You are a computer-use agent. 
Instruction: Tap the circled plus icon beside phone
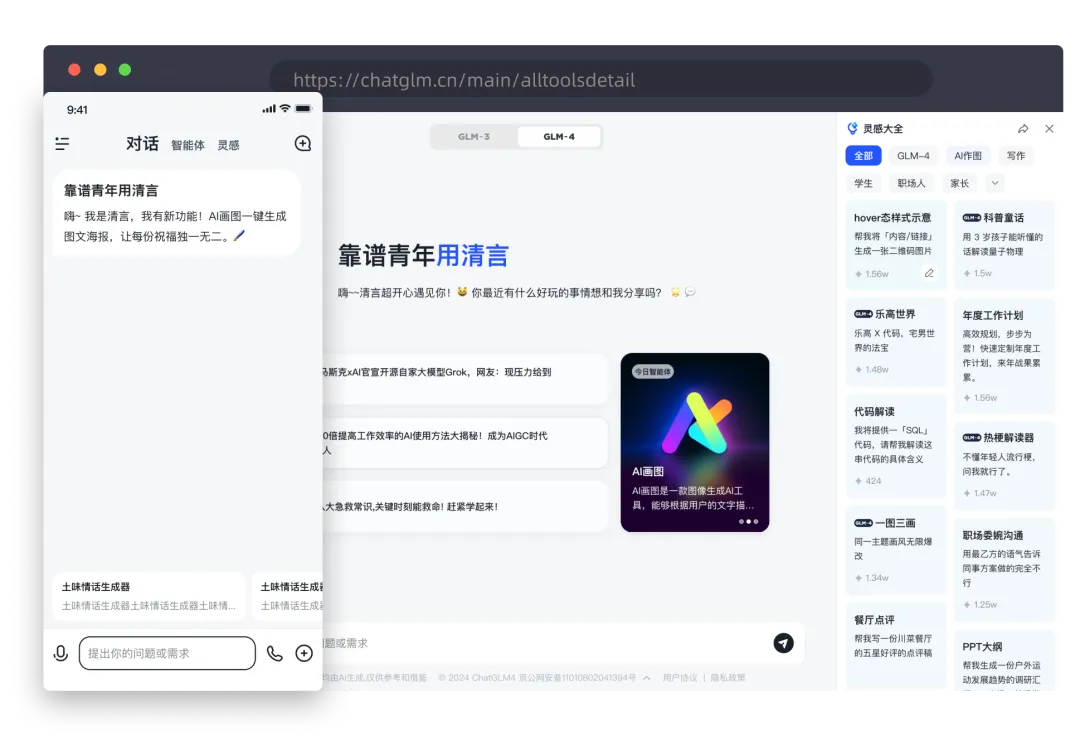coord(304,653)
